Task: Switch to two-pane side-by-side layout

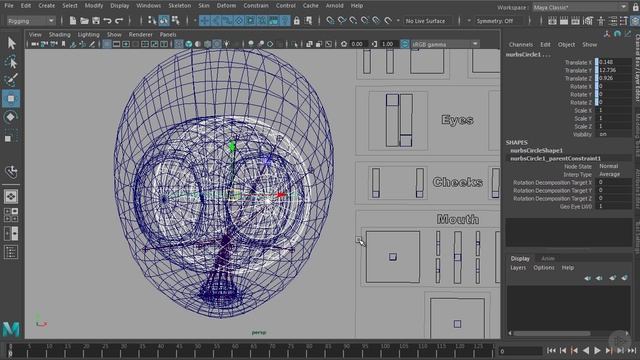Action: point(11,233)
